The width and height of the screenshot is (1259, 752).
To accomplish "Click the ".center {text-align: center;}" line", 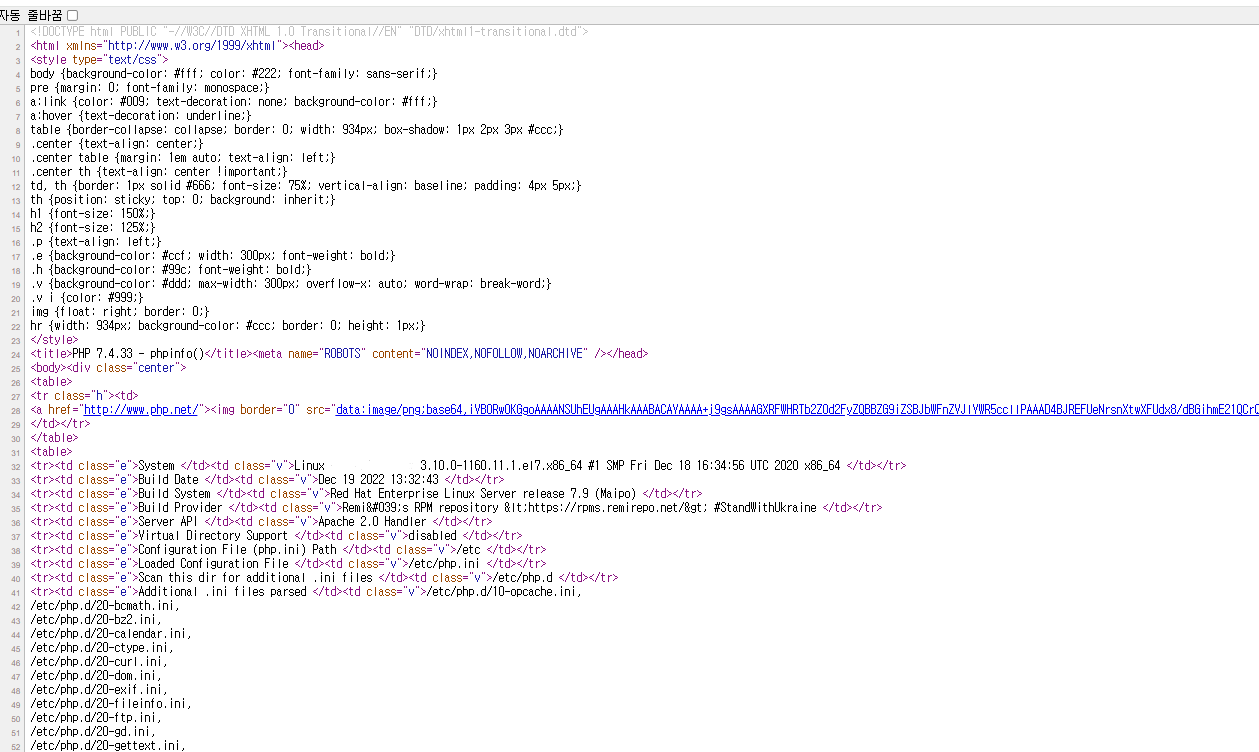I will pyautogui.click(x=117, y=144).
